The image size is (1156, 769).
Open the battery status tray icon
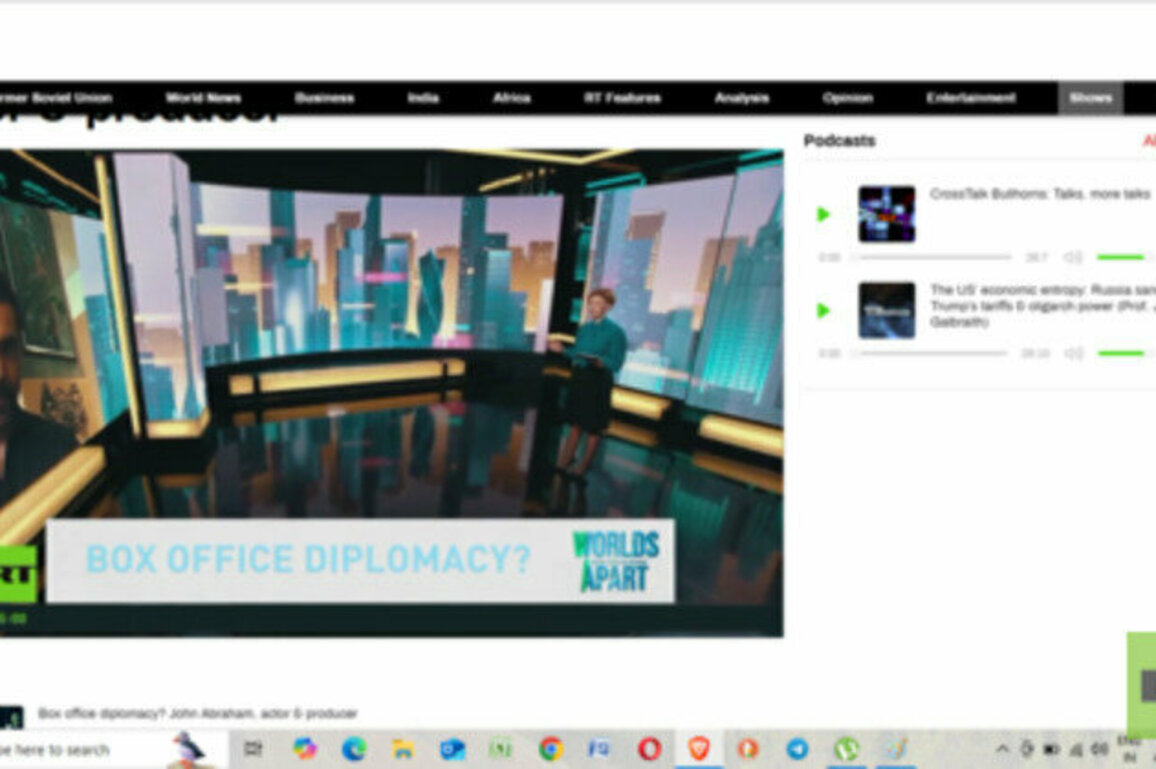coord(1051,750)
